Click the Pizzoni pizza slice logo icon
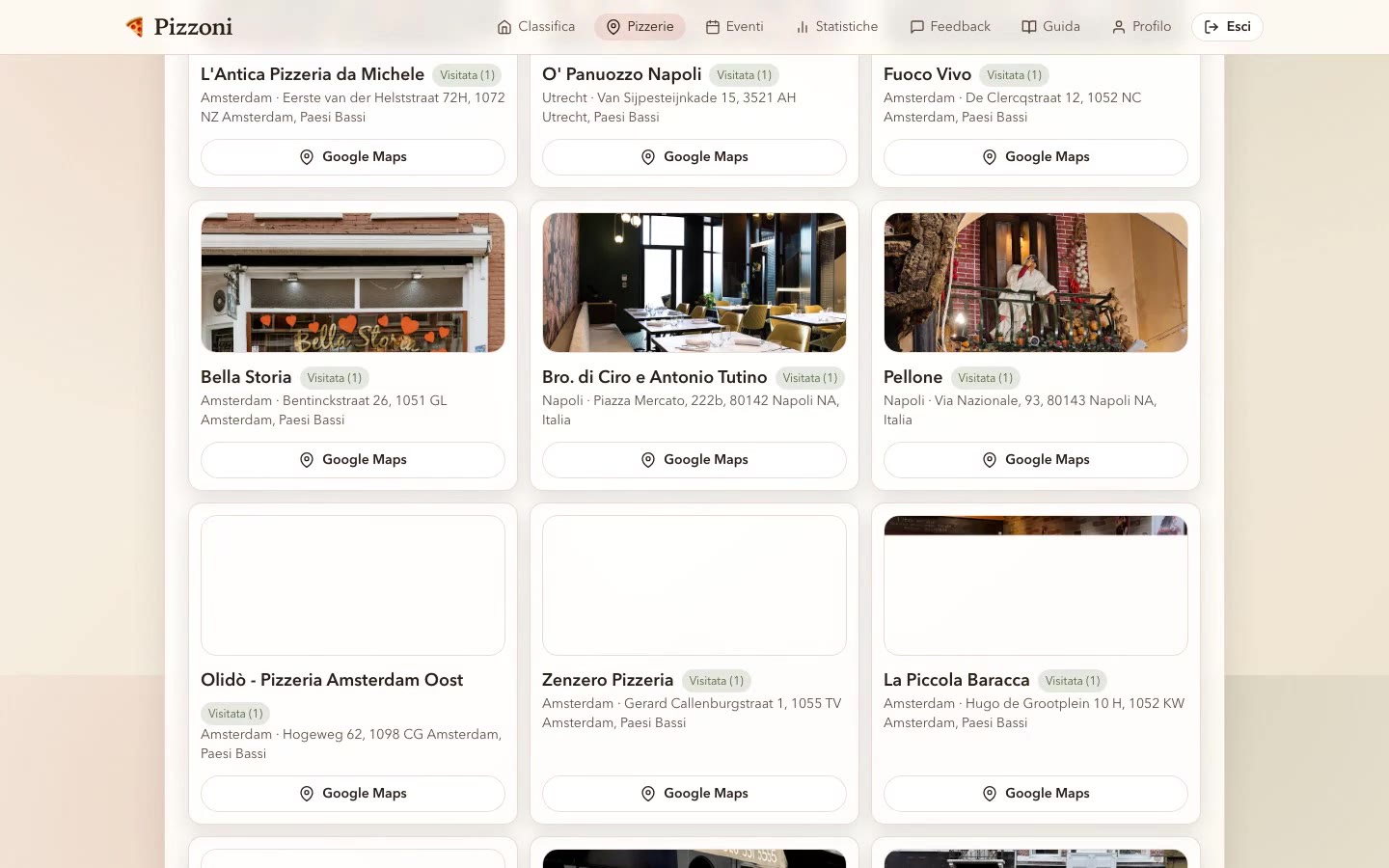This screenshot has width=1389, height=868. 135,27
